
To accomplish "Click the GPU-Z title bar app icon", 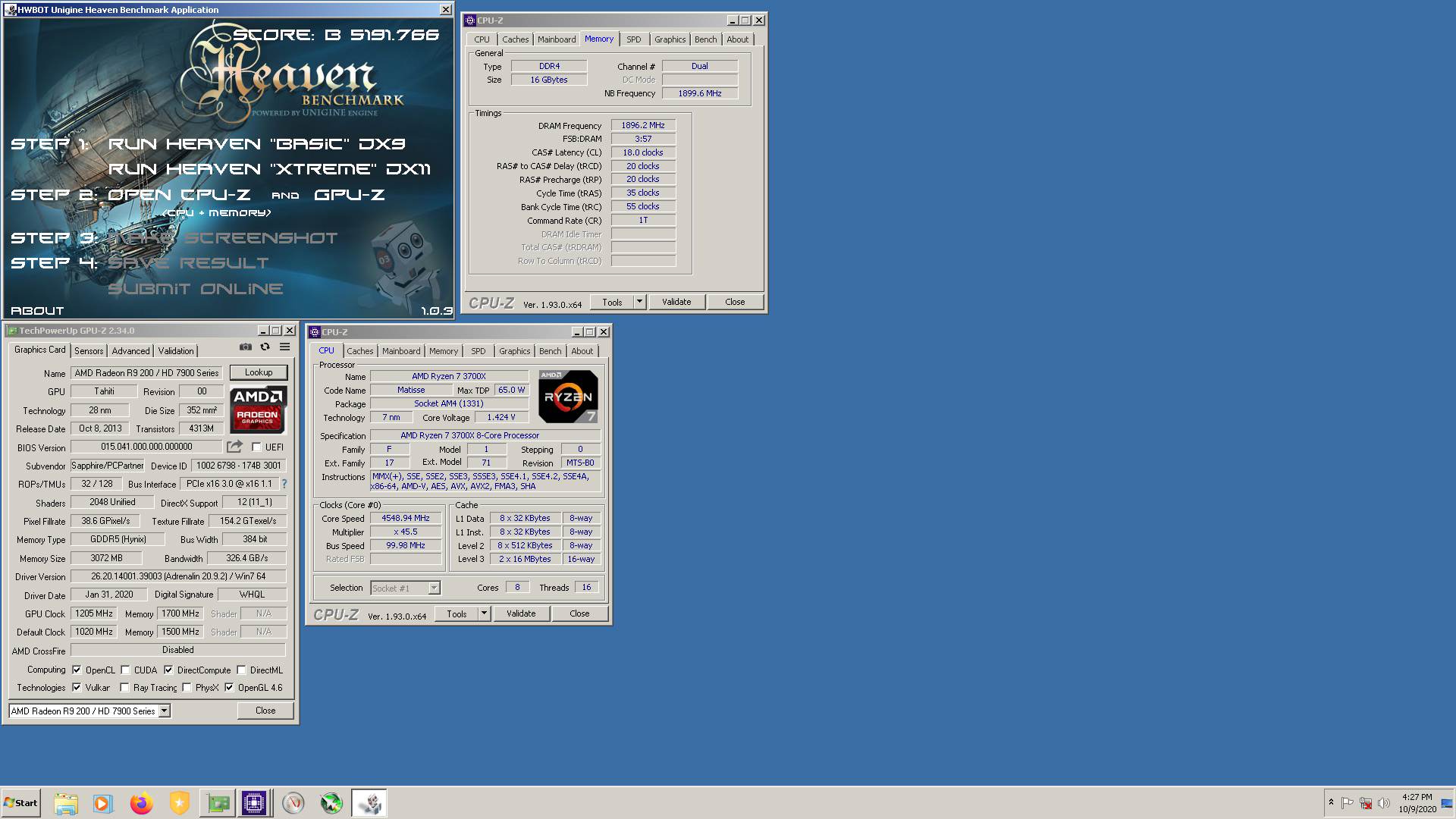I will pyautogui.click(x=11, y=331).
